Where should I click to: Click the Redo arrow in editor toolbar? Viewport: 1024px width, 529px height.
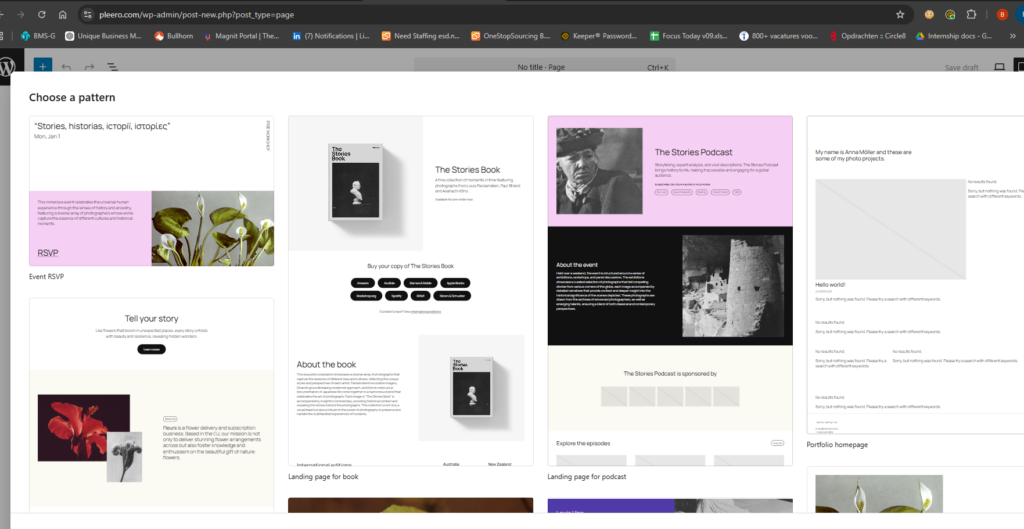[88, 67]
